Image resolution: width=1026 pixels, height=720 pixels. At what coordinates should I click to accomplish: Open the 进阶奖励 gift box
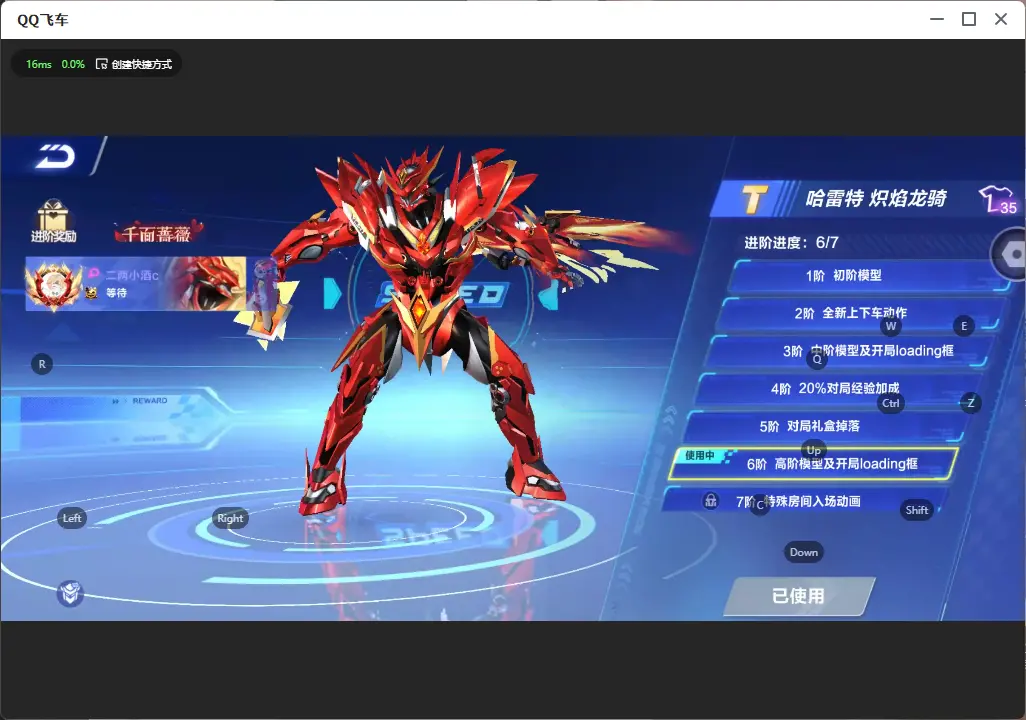point(53,221)
